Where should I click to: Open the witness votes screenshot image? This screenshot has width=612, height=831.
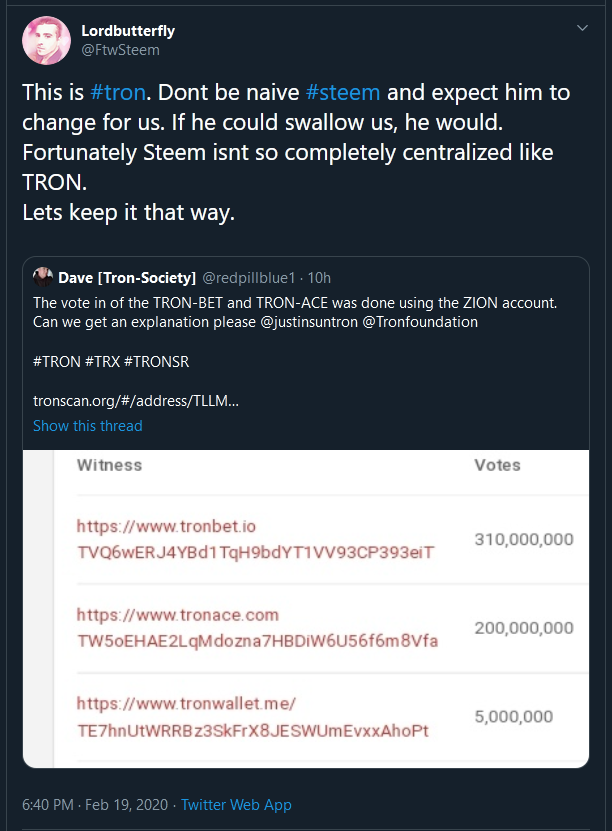[x=306, y=608]
